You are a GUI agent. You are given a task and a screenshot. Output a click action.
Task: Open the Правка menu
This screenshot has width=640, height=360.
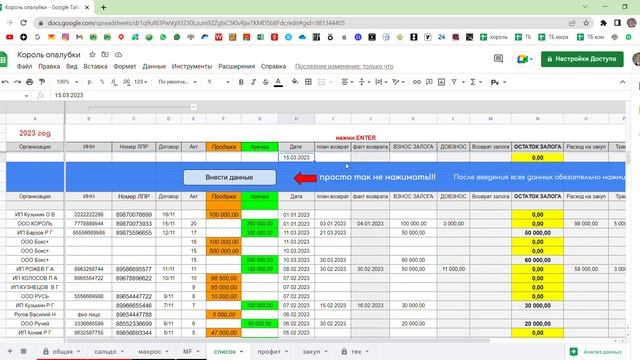[49, 66]
